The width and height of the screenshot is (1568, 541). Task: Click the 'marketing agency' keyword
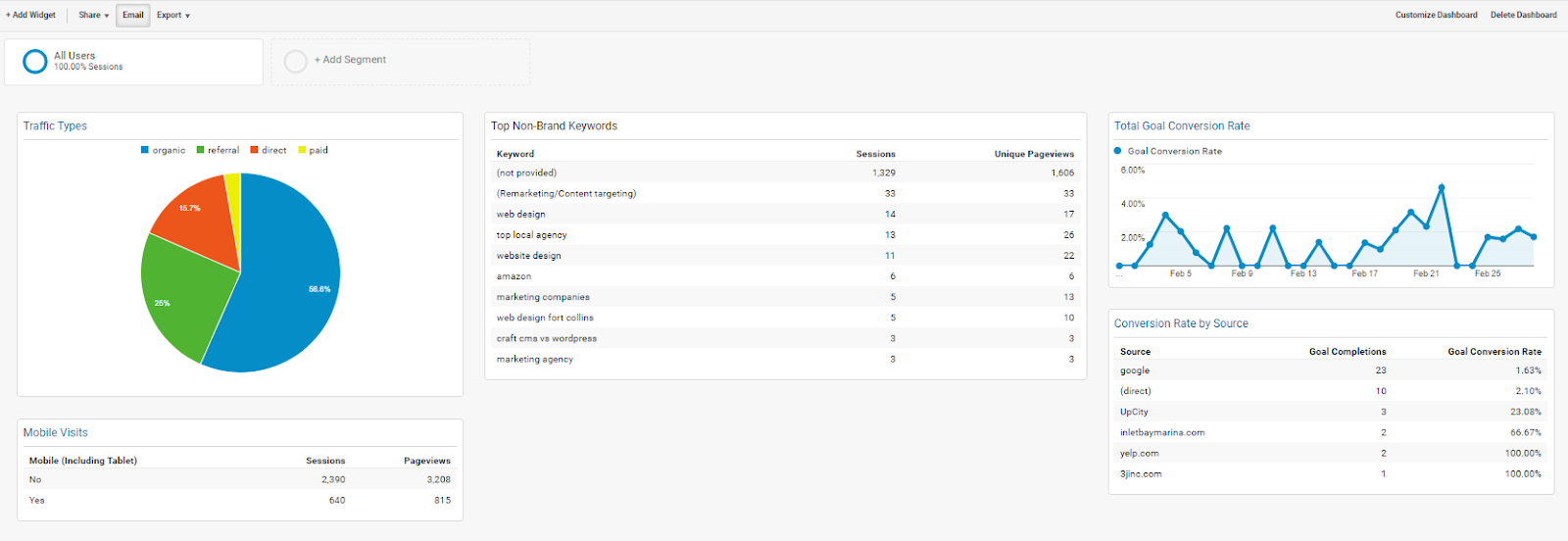point(535,359)
